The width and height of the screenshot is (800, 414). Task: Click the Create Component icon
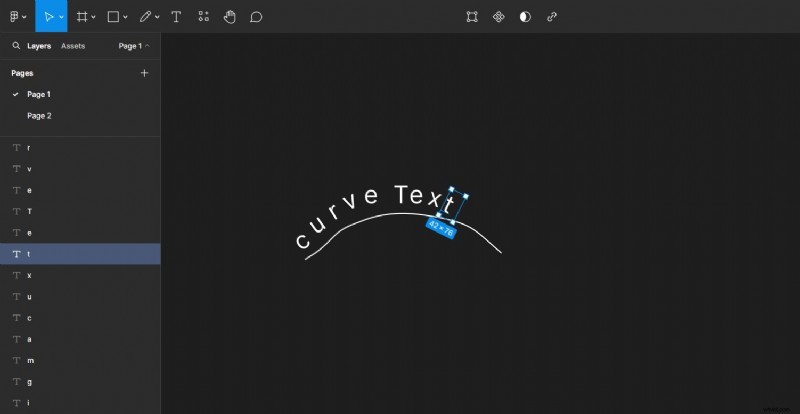coord(499,17)
